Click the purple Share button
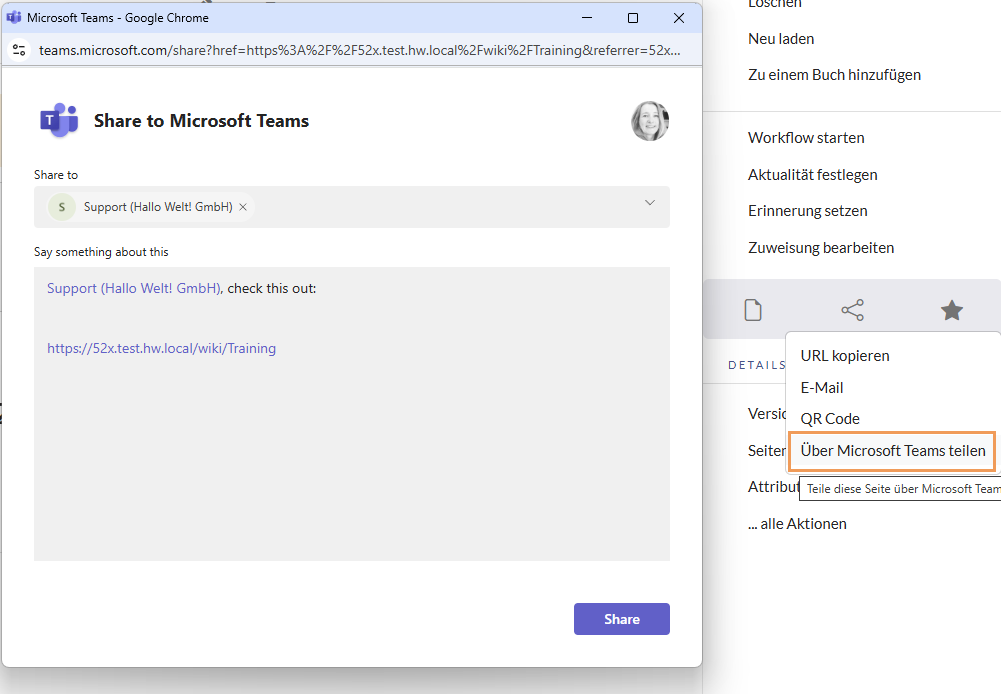Screen dimensions: 1001x694 pos(621,619)
